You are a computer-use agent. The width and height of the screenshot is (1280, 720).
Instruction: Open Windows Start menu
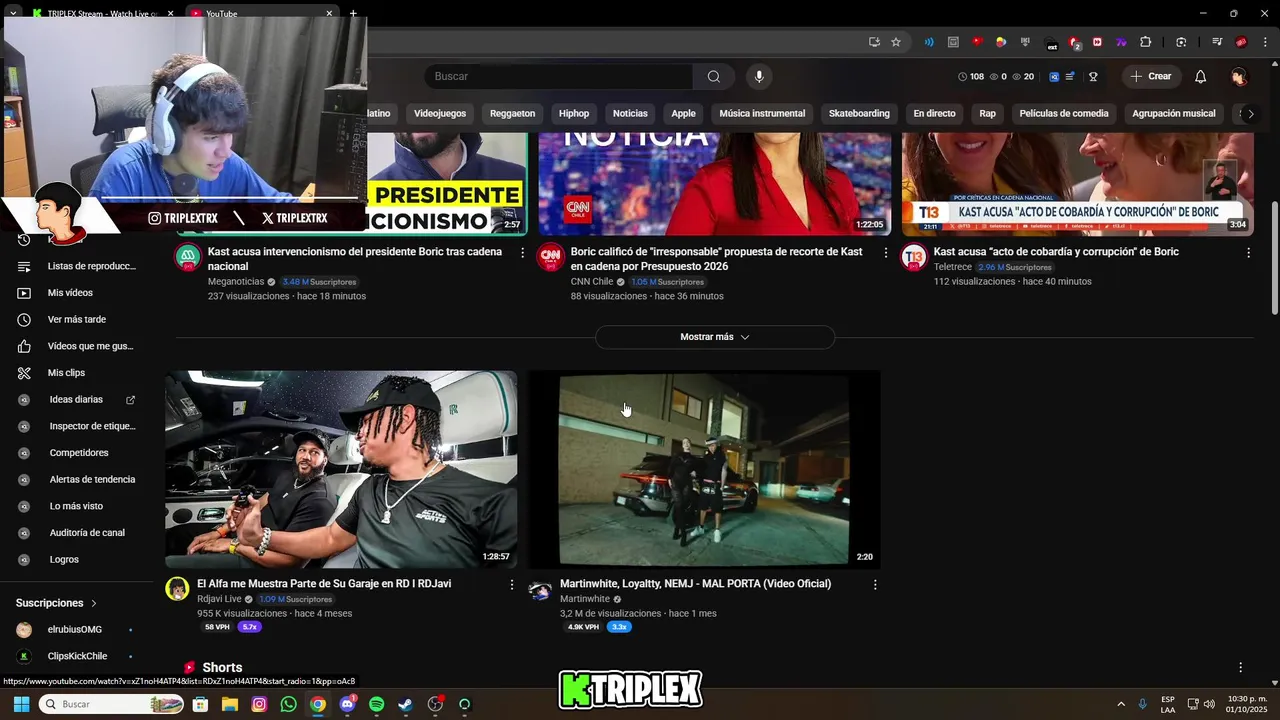coord(21,704)
